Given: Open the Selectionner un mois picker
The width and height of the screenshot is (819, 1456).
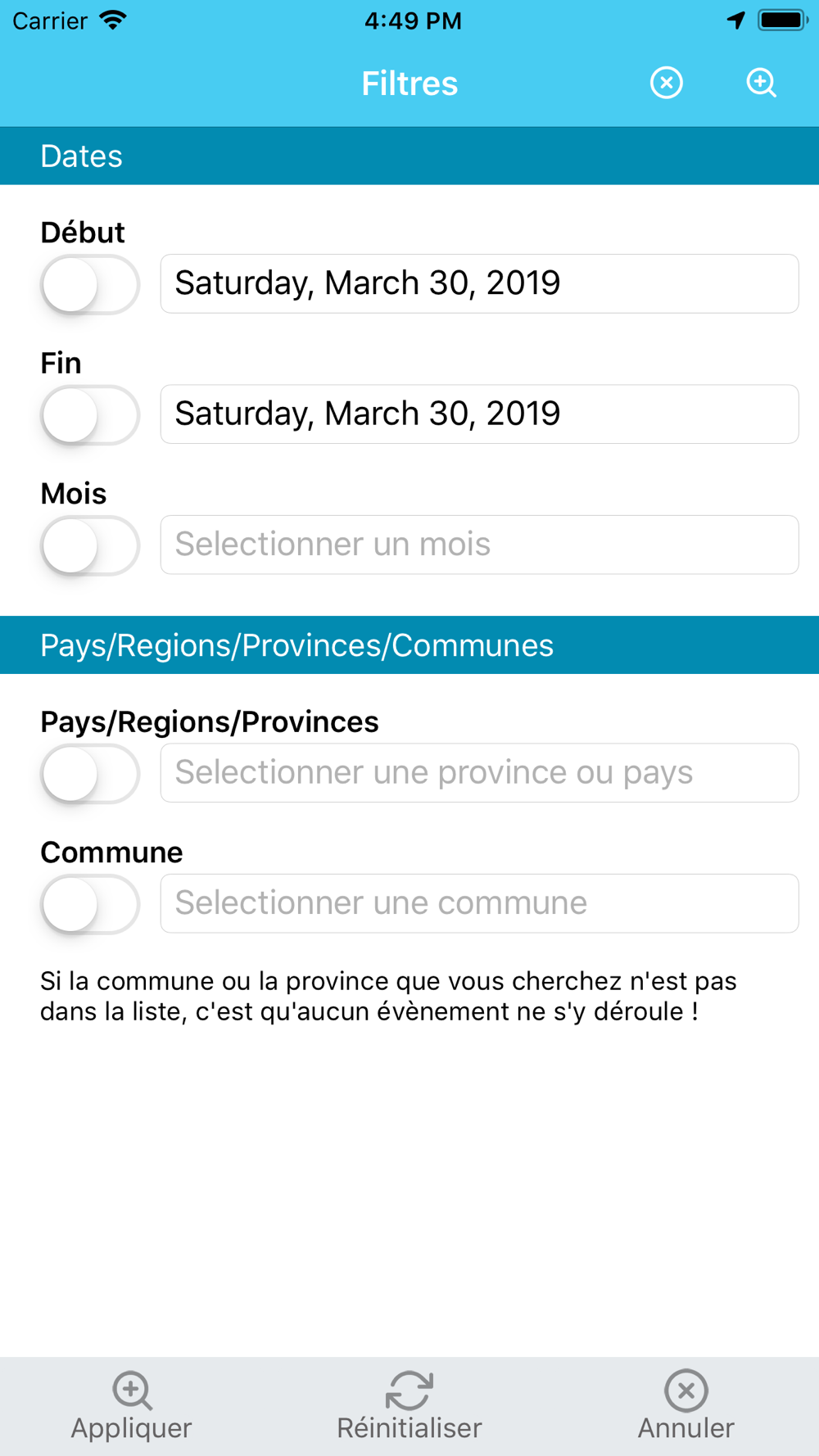Looking at the screenshot, I should pos(479,545).
